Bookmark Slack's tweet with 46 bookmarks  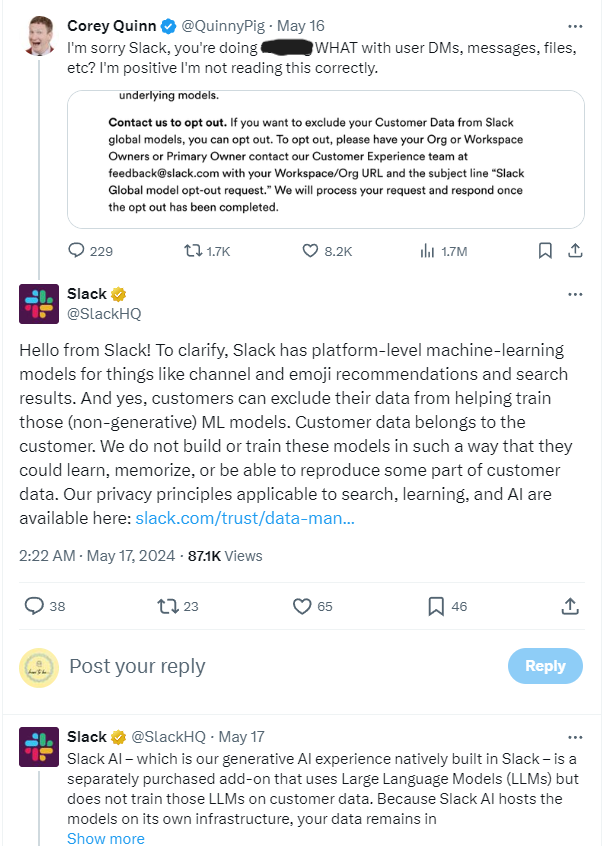pos(447,606)
